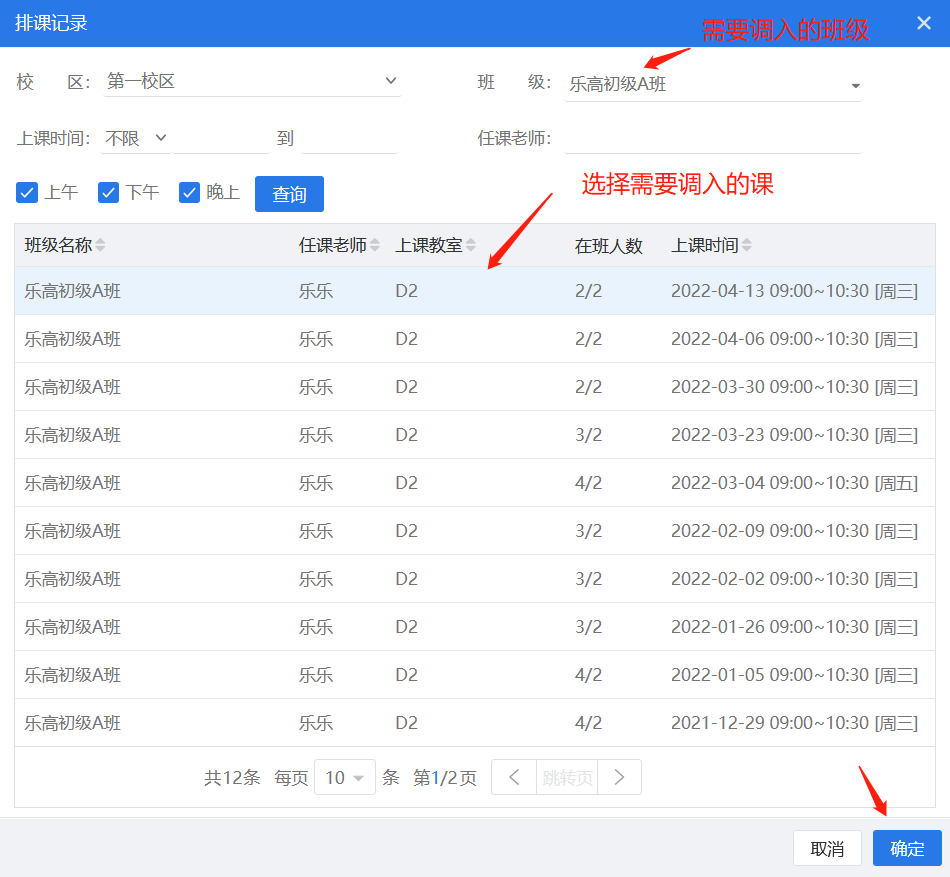950x877 pixels.
Task: Click the end date field after 到
Action: (350, 138)
